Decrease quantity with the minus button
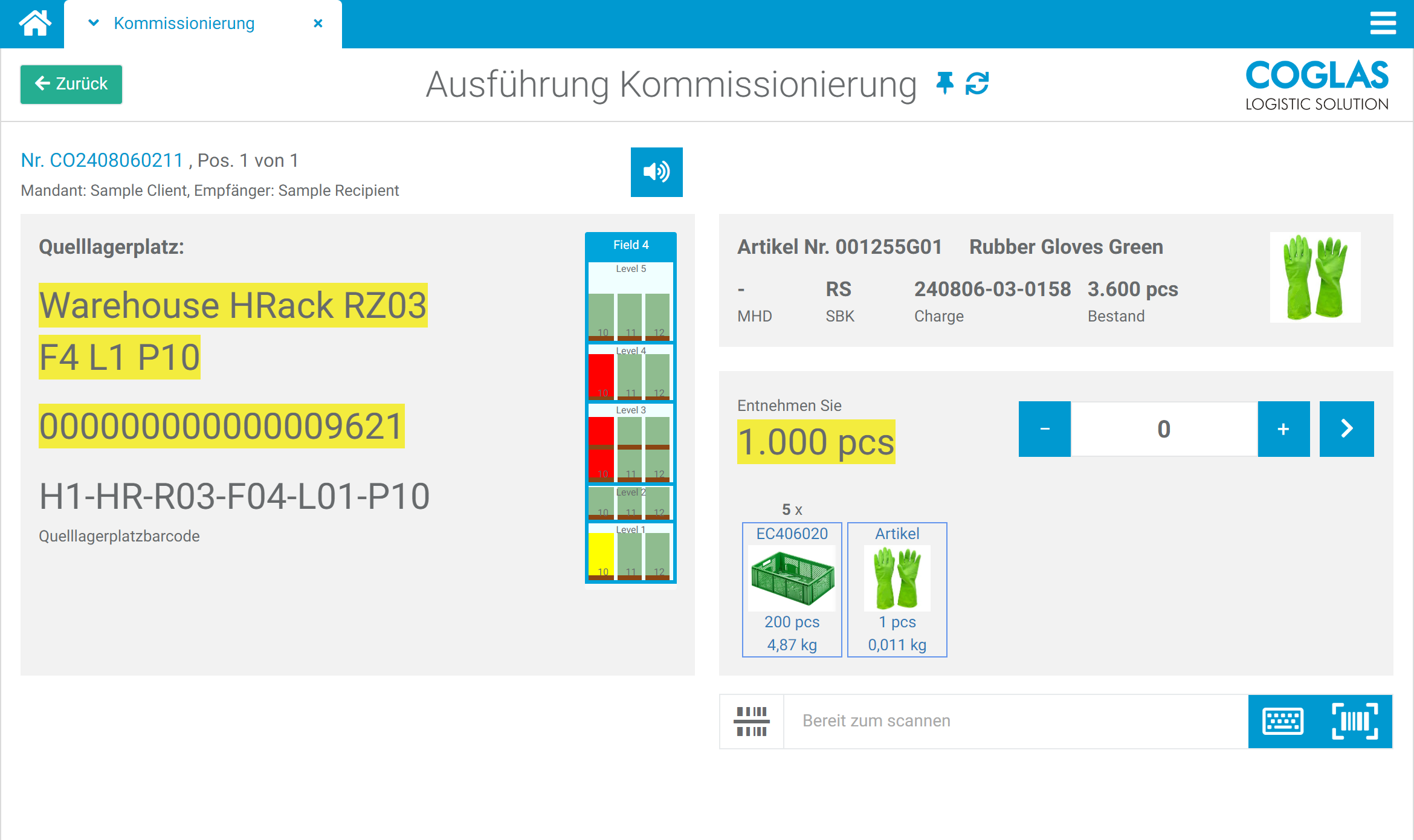 (1044, 428)
